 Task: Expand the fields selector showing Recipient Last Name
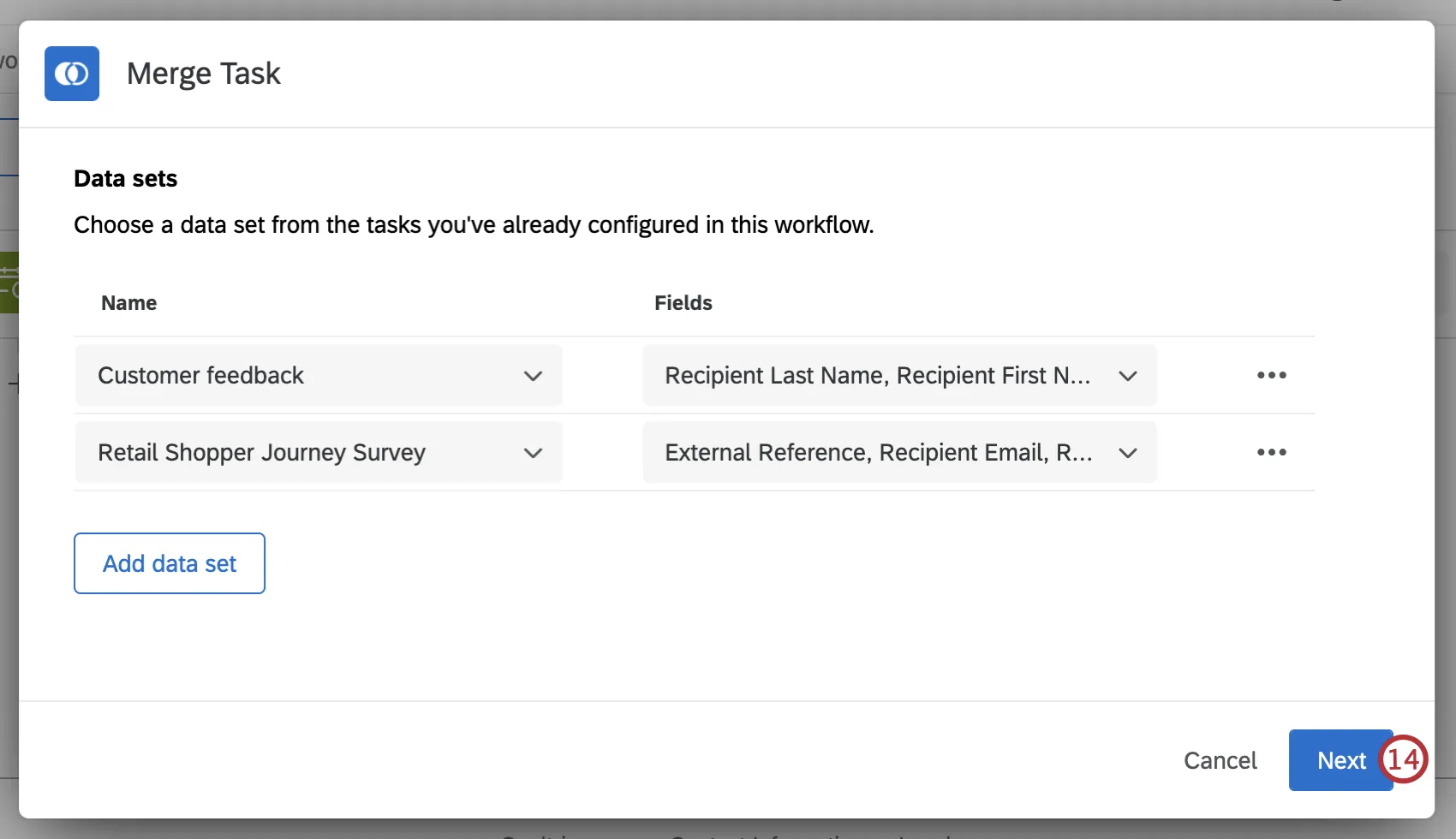898,375
